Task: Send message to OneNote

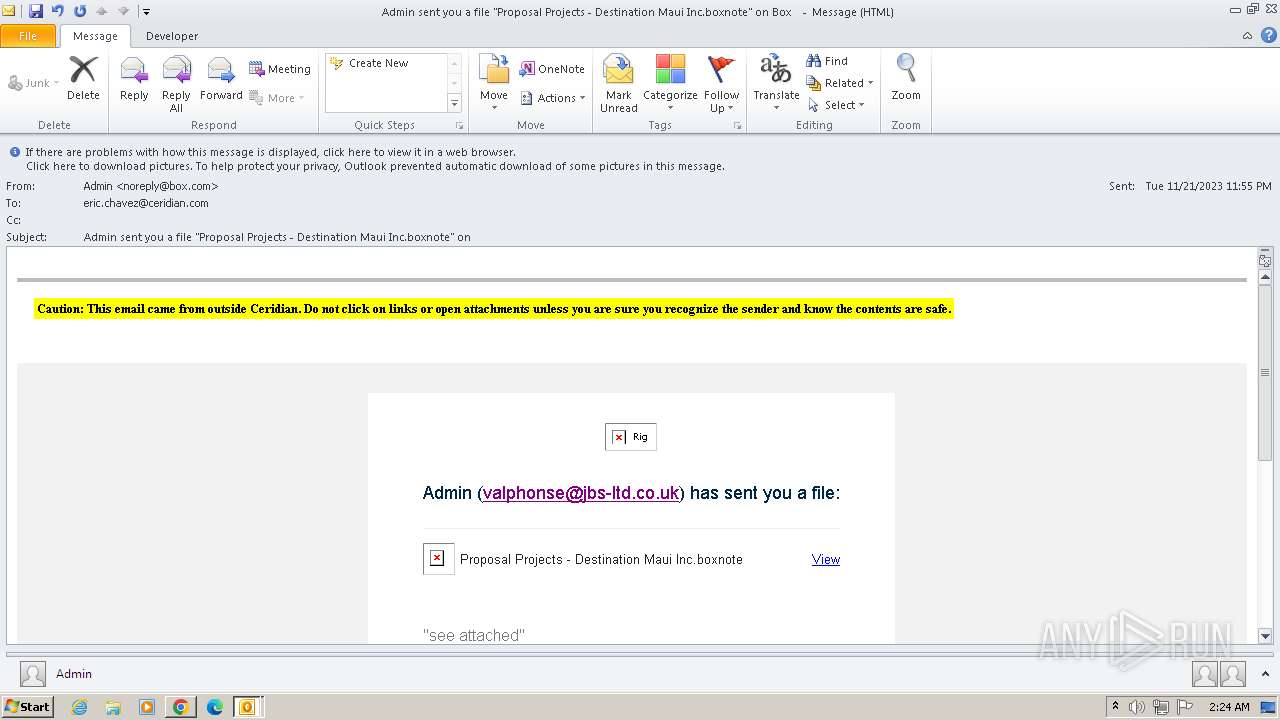Action: click(552, 69)
